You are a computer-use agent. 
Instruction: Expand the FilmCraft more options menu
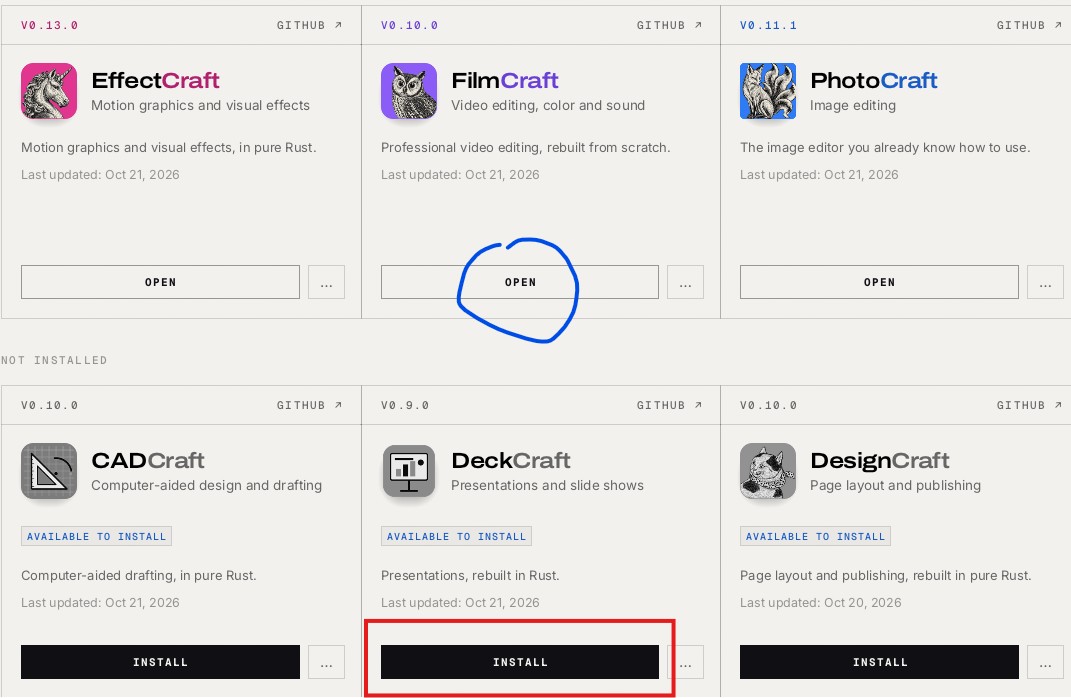pyautogui.click(x=686, y=282)
